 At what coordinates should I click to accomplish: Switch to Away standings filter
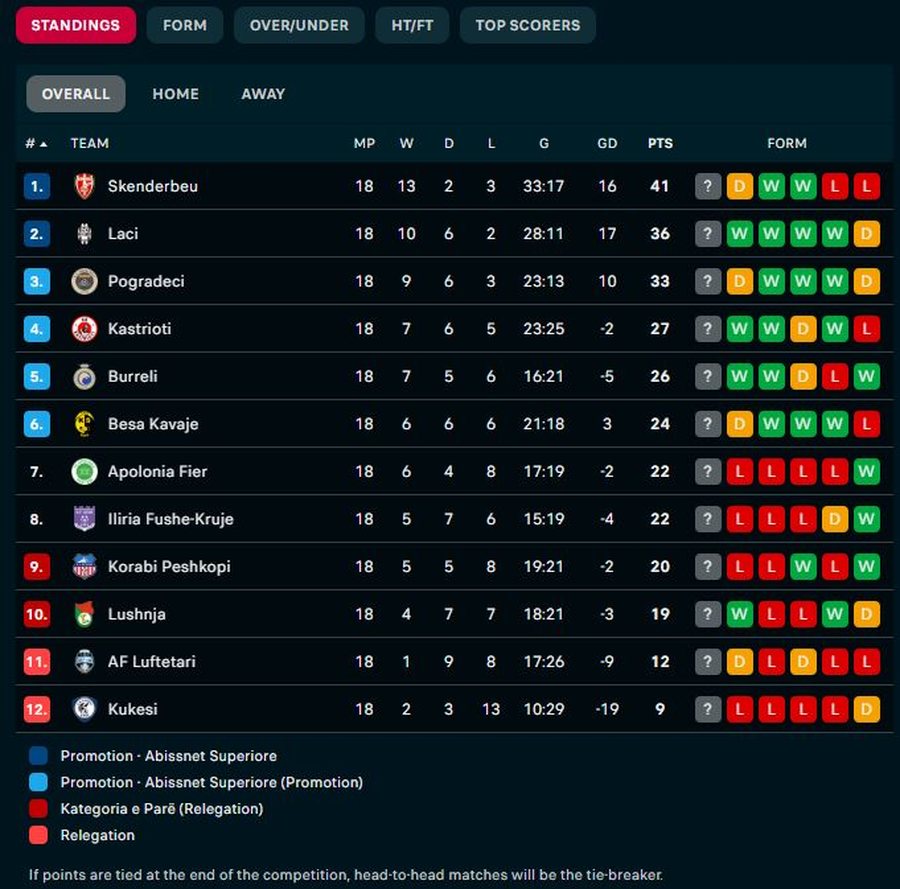point(263,94)
